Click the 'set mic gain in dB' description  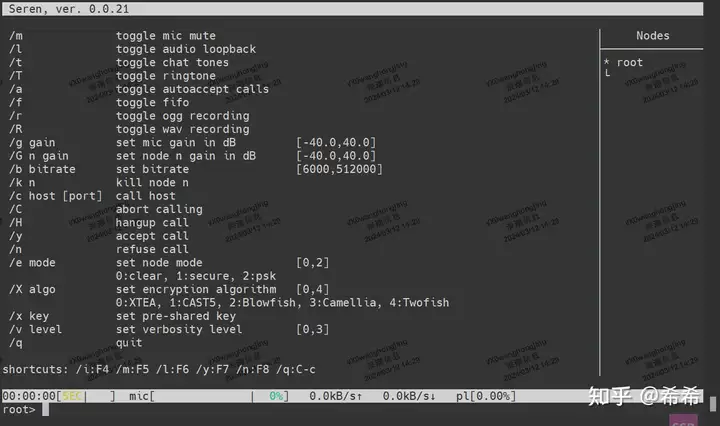coord(175,143)
